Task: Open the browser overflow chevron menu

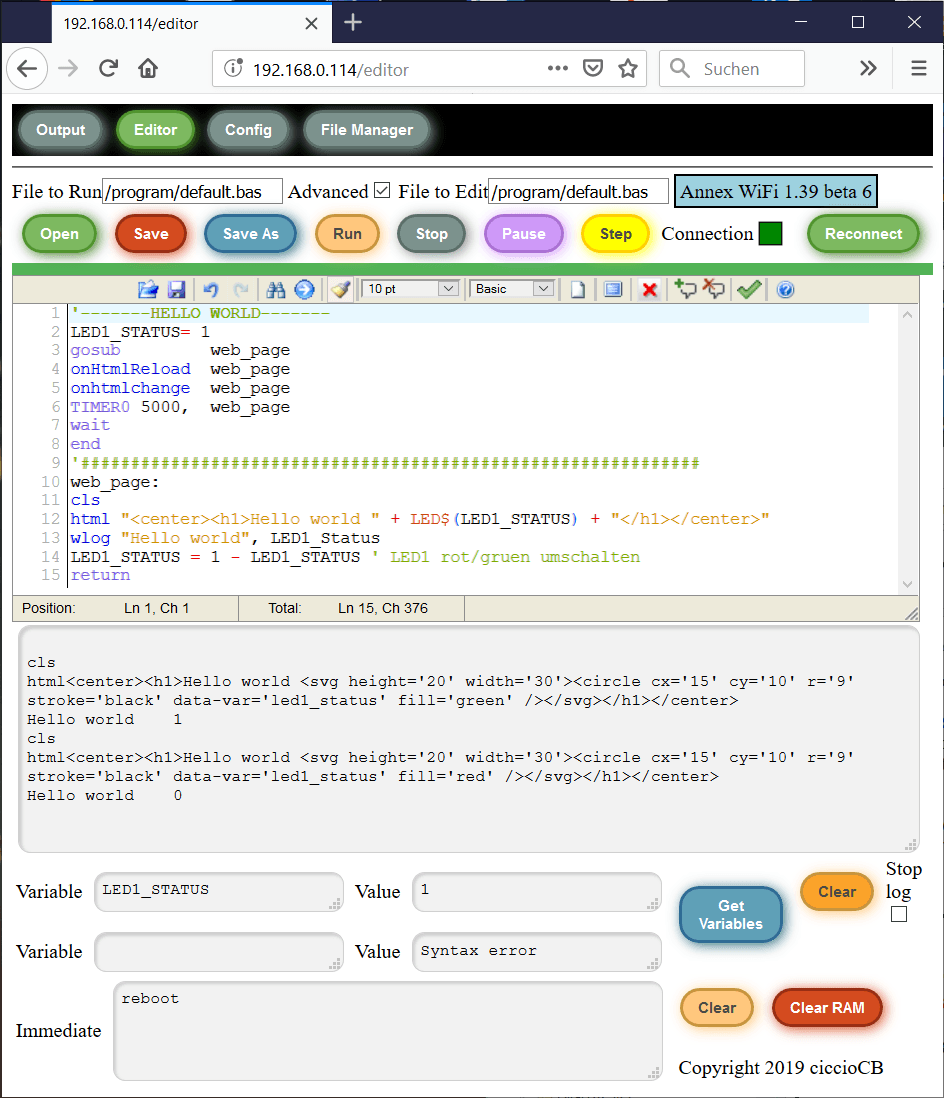Action: (x=868, y=69)
